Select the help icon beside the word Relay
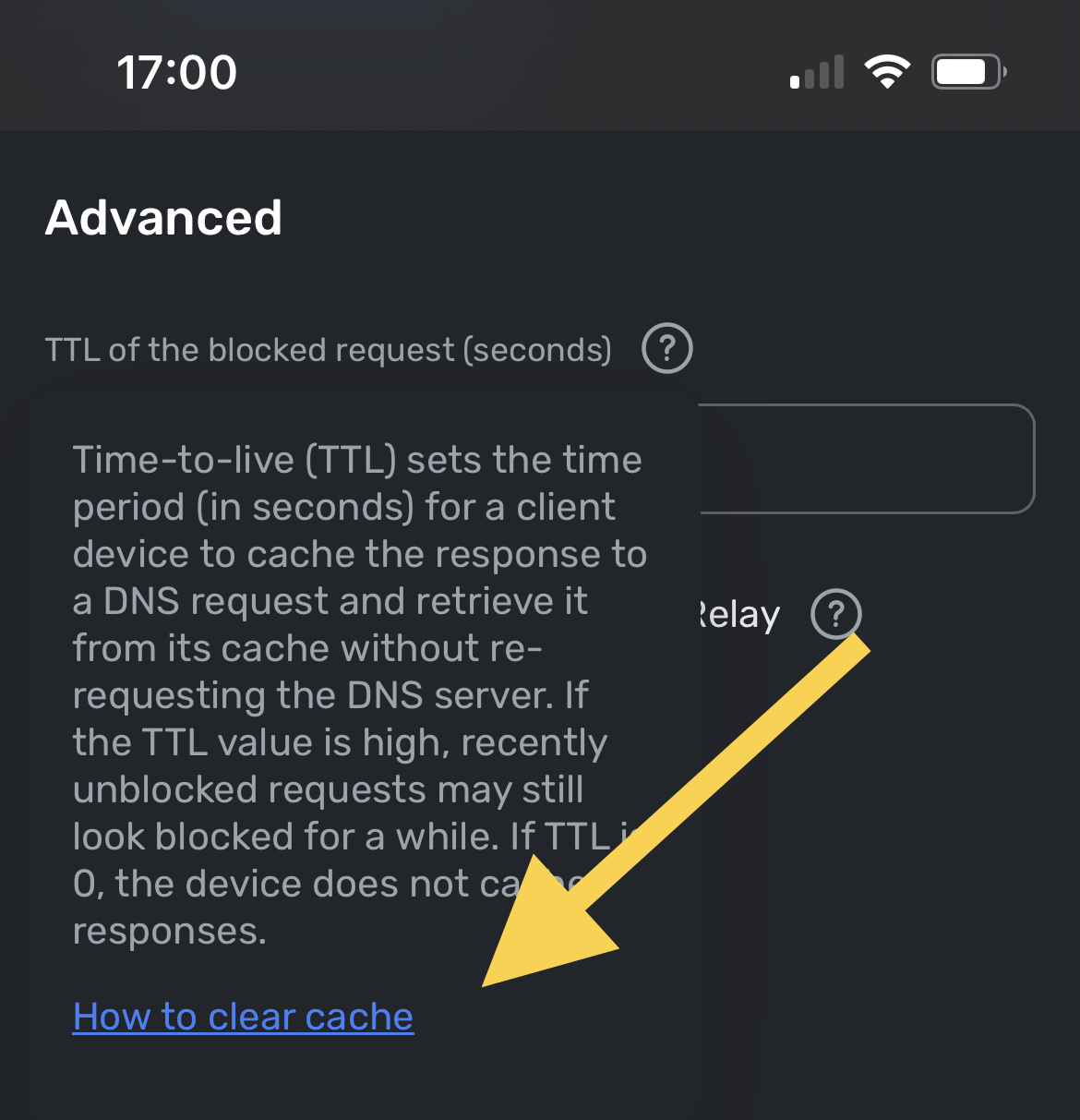The image size is (1080, 1120). (x=835, y=615)
